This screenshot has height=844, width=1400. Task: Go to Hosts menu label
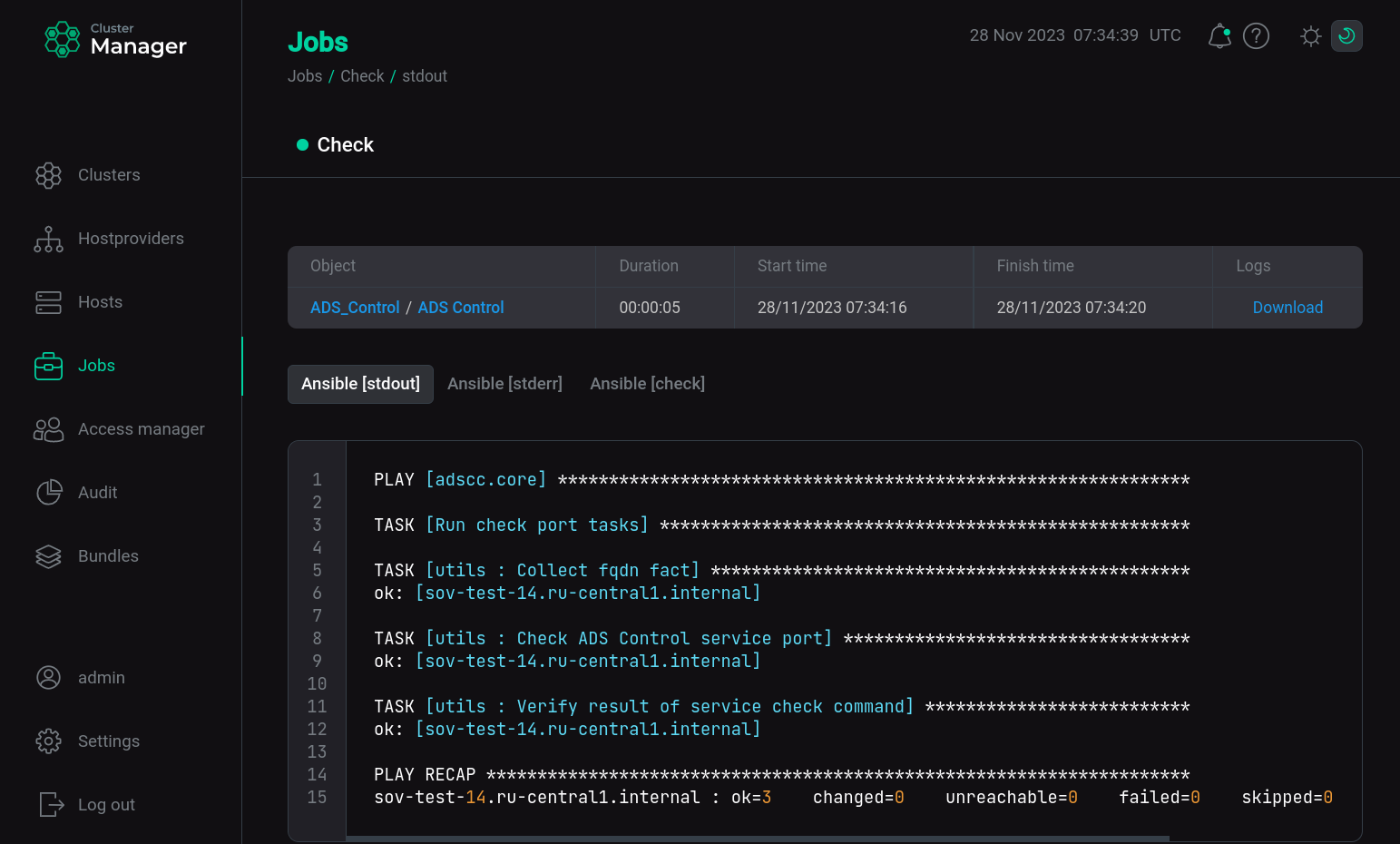100,302
